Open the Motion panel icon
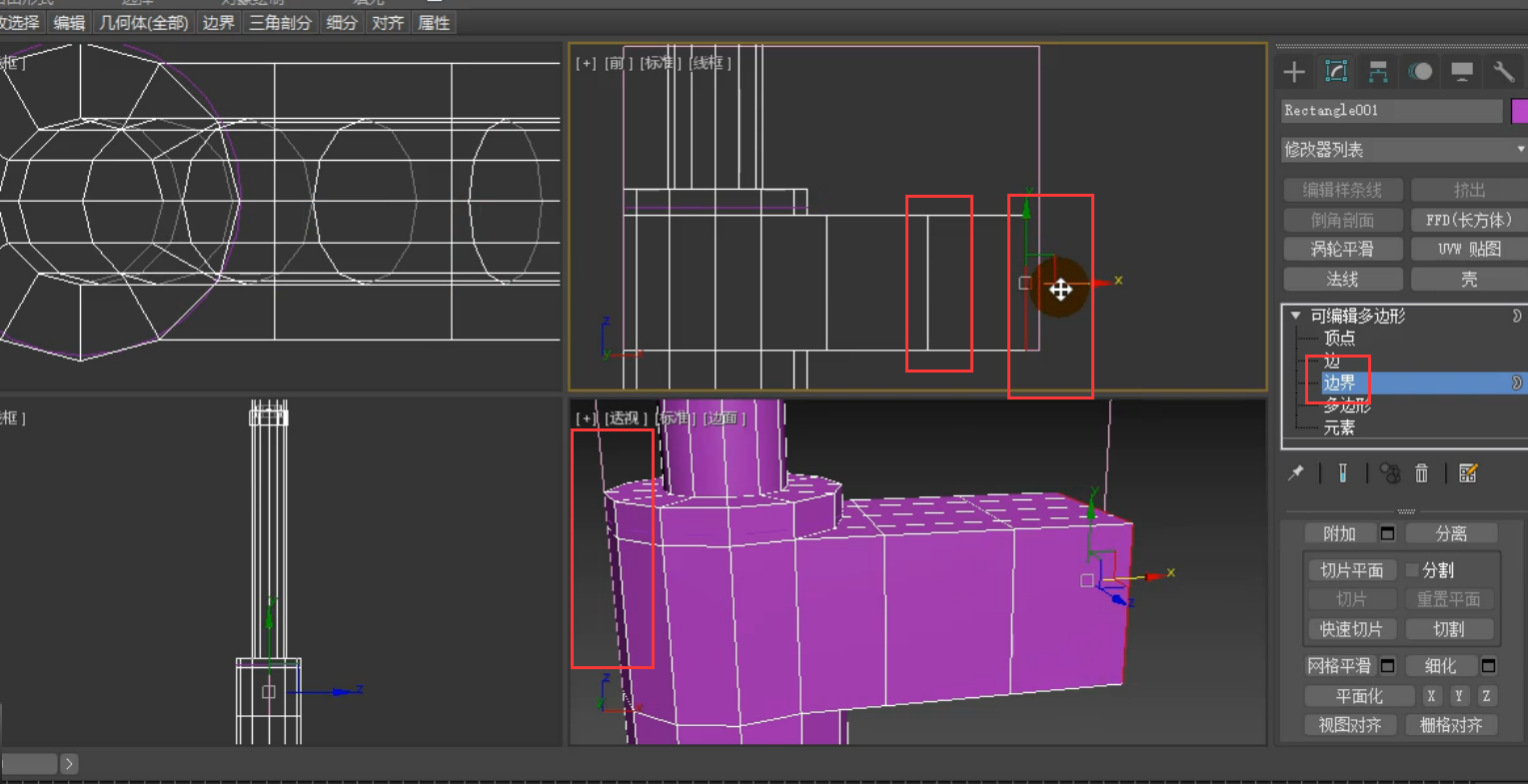1528x784 pixels. coord(1420,71)
